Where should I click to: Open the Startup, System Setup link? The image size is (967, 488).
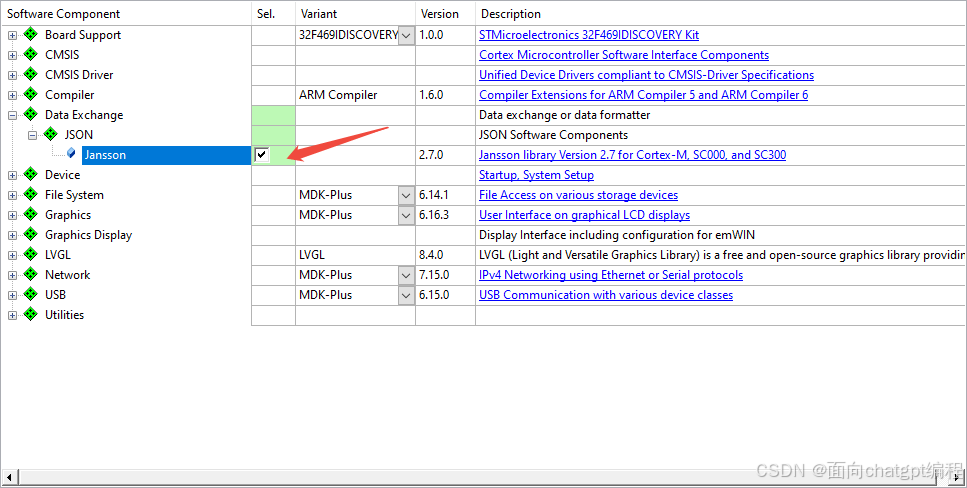537,175
